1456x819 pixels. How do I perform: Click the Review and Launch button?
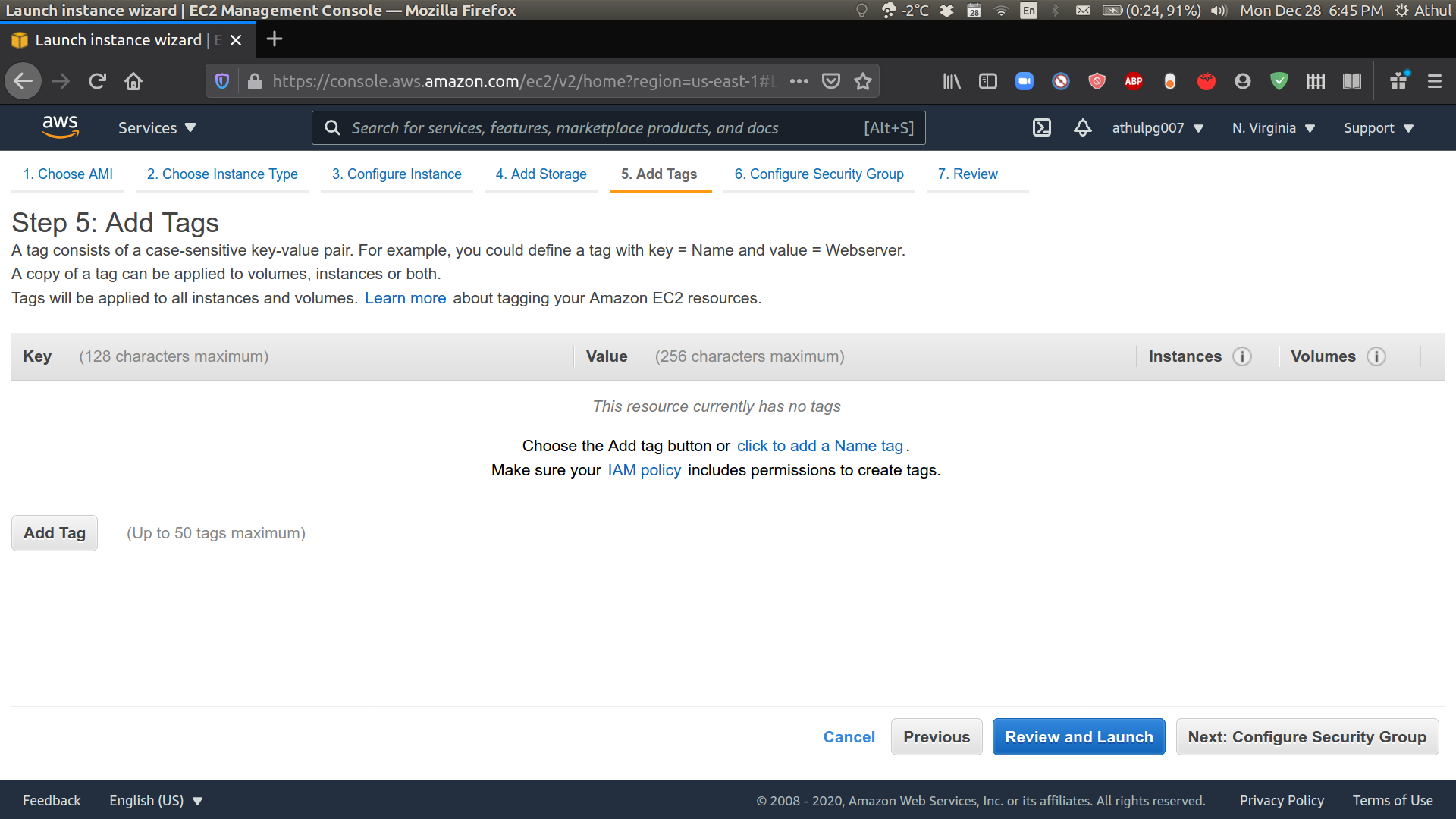(1079, 736)
